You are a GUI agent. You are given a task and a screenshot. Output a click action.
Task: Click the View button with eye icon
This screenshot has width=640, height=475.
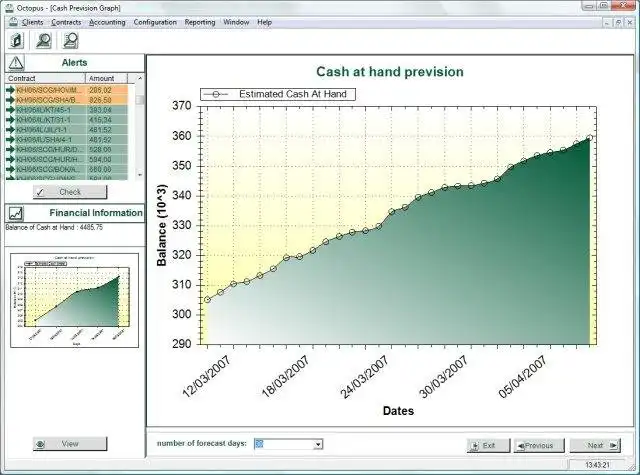(x=70, y=444)
